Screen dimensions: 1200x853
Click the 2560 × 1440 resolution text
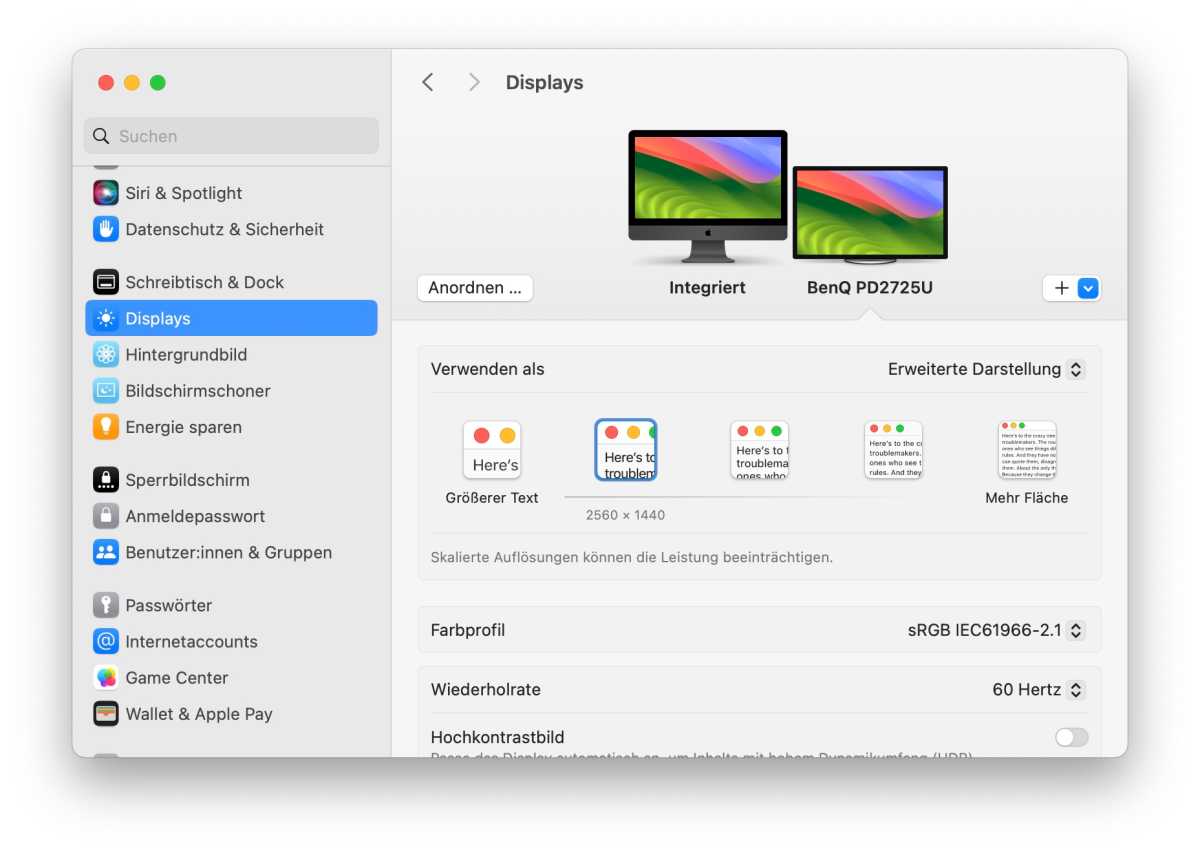626,515
